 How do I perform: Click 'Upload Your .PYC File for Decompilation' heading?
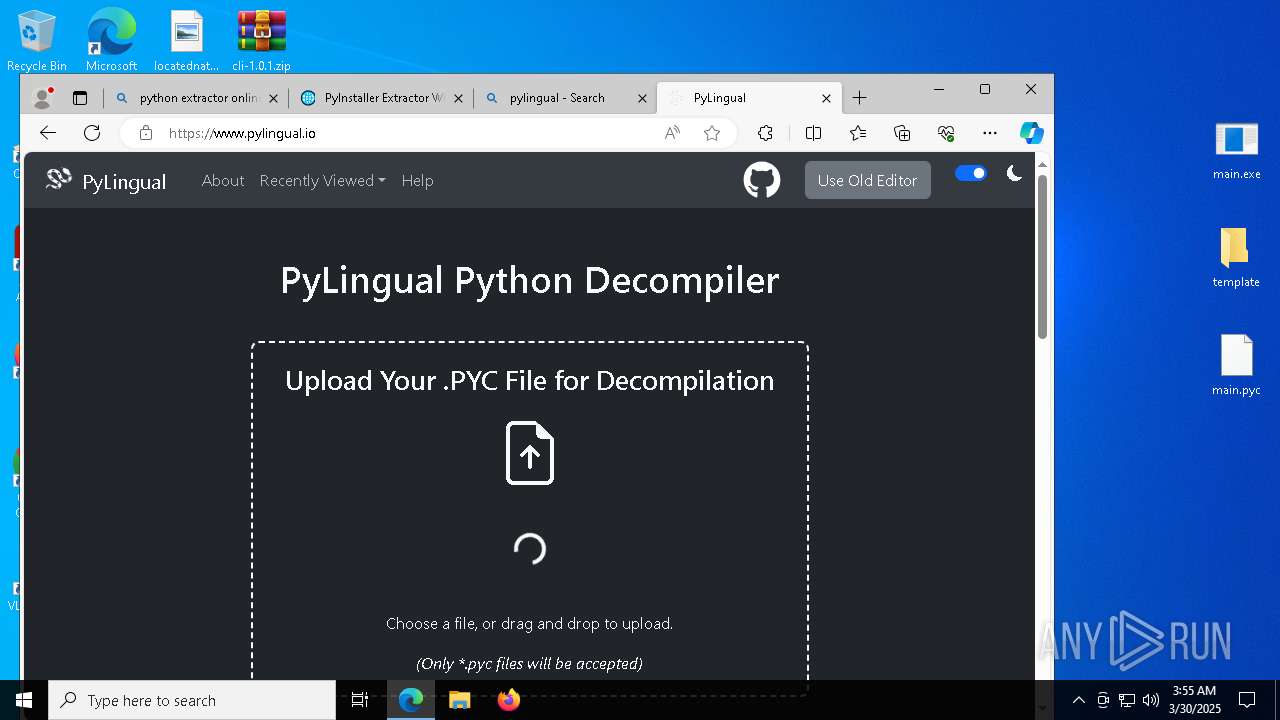(x=530, y=380)
